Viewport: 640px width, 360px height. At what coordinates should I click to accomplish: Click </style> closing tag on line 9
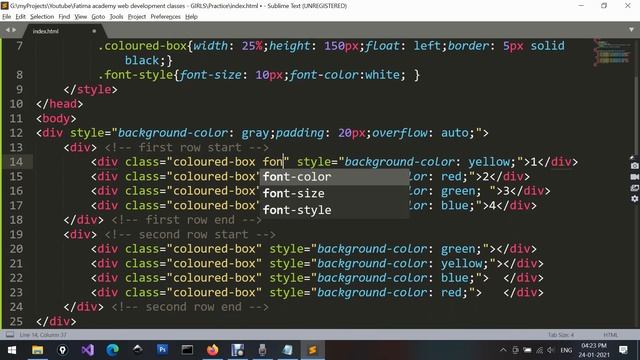[x=90, y=90]
